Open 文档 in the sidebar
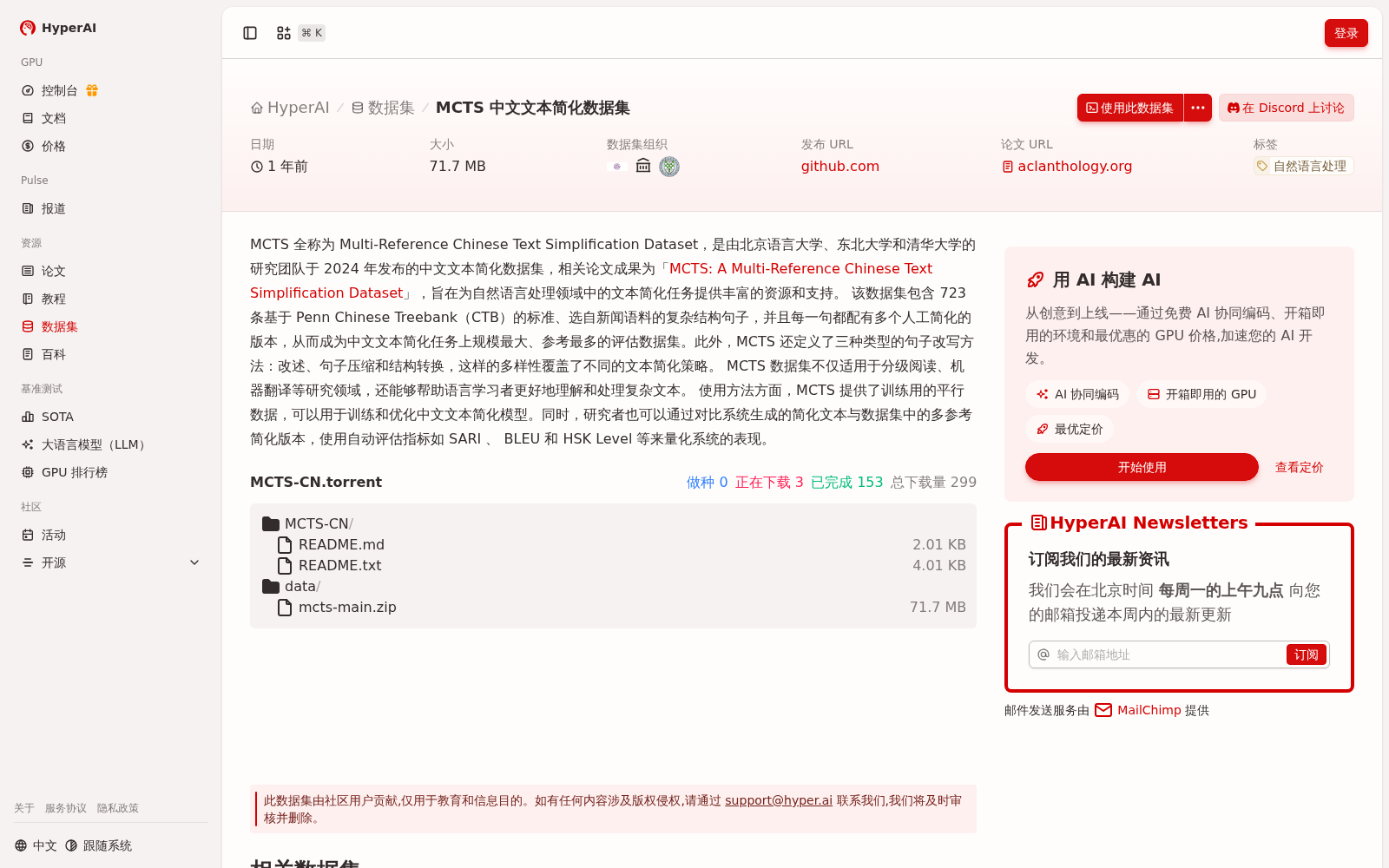The image size is (1389, 868). (x=43, y=118)
